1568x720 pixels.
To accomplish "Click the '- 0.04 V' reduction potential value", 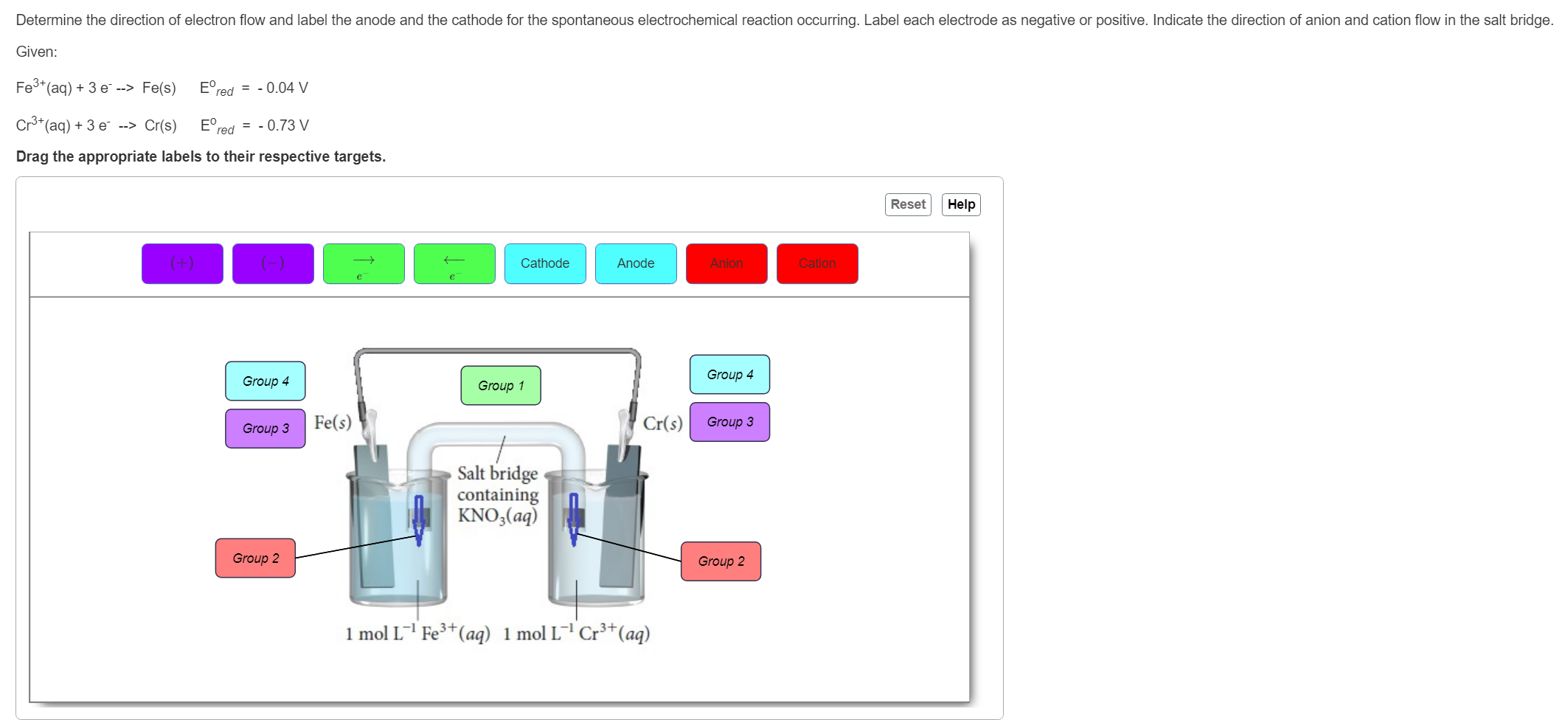I will 282,88.
